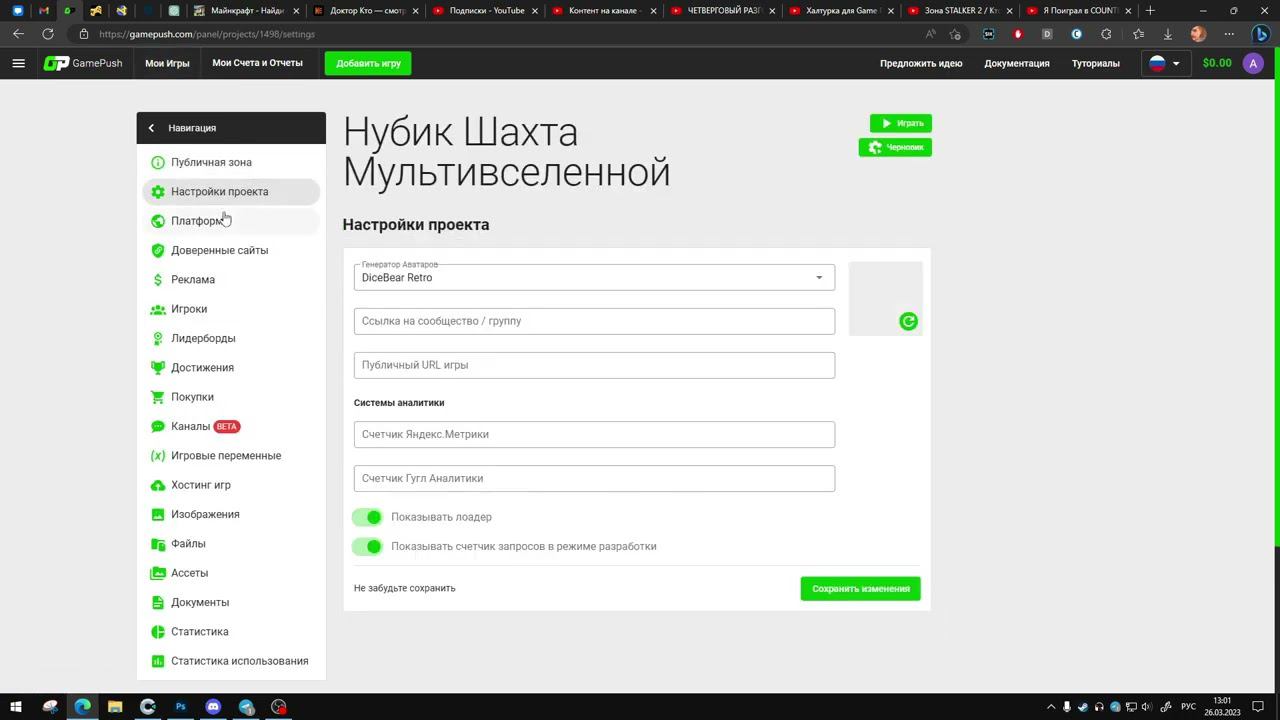Viewport: 1280px width, 720px height.
Task: Click the bar chart icon for Статистика использования
Action: [157, 661]
